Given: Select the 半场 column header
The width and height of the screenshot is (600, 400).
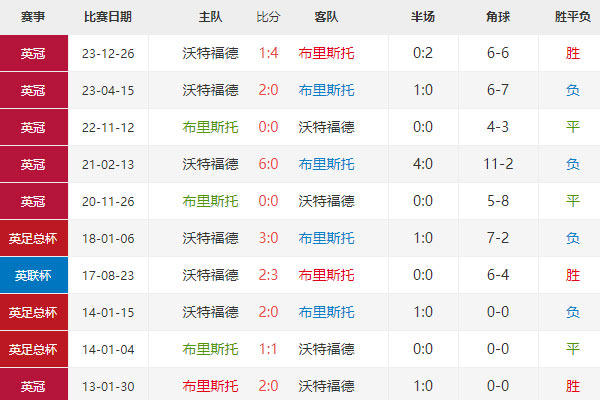Looking at the screenshot, I should [x=422, y=17].
